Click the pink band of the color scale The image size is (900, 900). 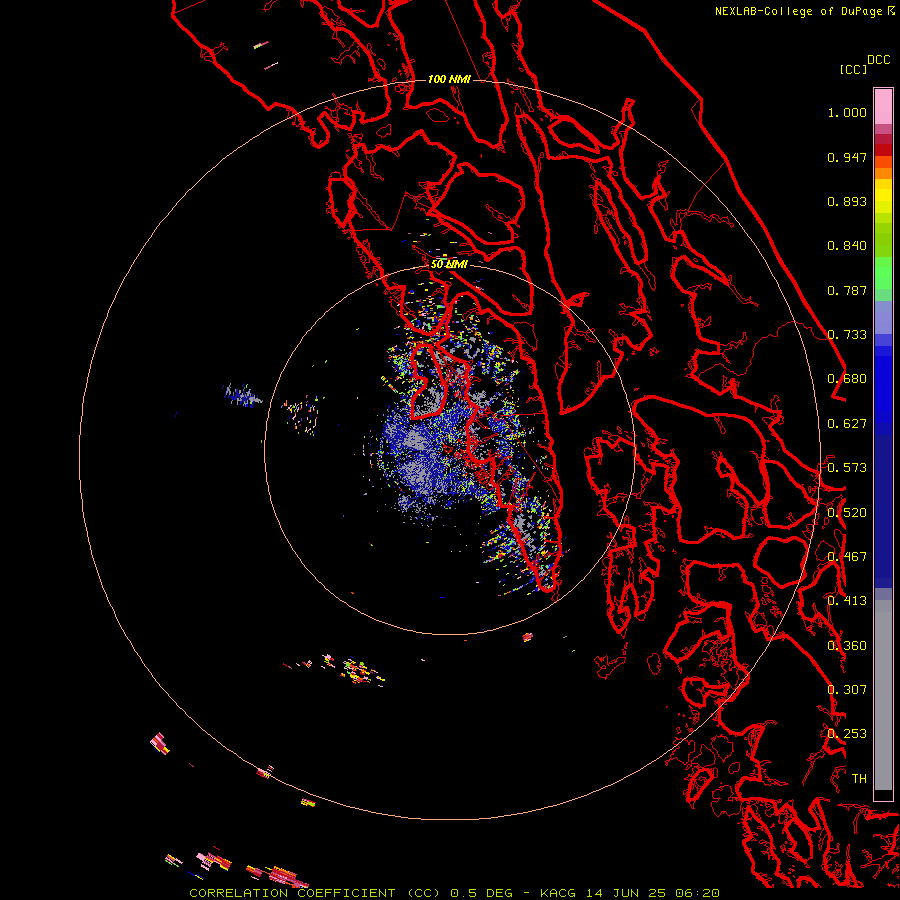[x=883, y=106]
